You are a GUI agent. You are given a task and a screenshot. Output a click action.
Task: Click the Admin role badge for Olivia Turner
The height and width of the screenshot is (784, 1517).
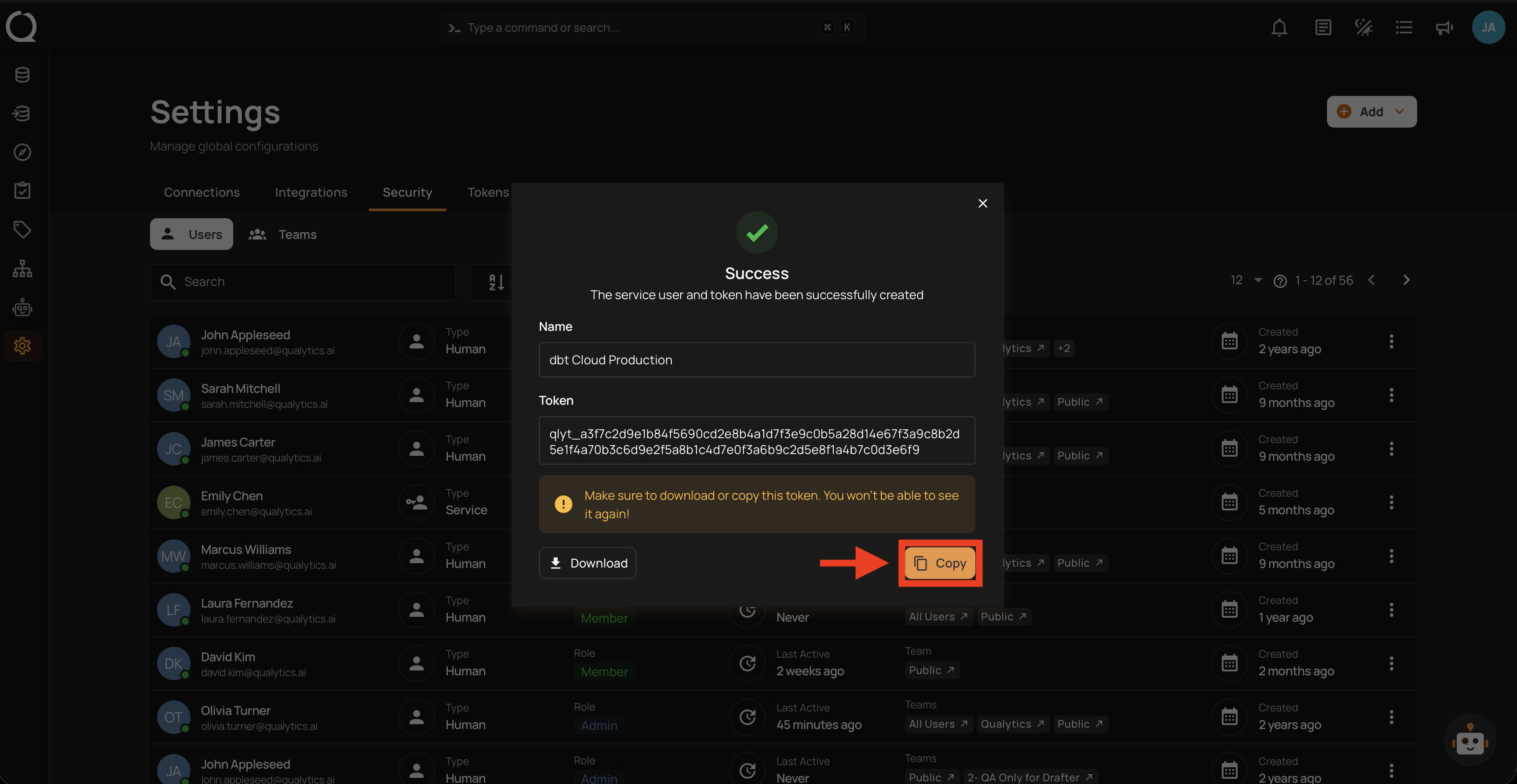[599, 725]
